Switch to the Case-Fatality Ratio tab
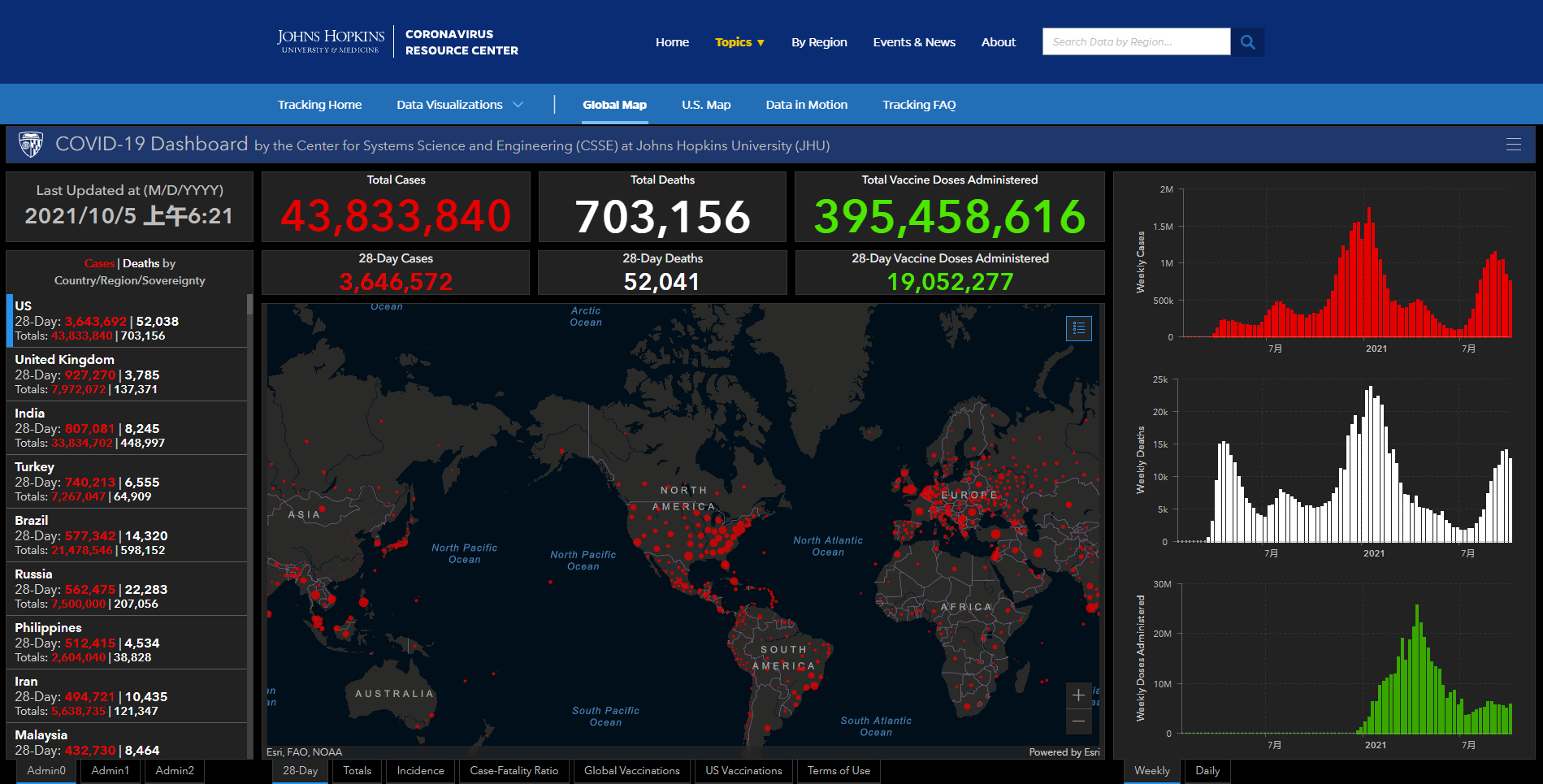Screen dimensions: 1543x784 click(514, 771)
